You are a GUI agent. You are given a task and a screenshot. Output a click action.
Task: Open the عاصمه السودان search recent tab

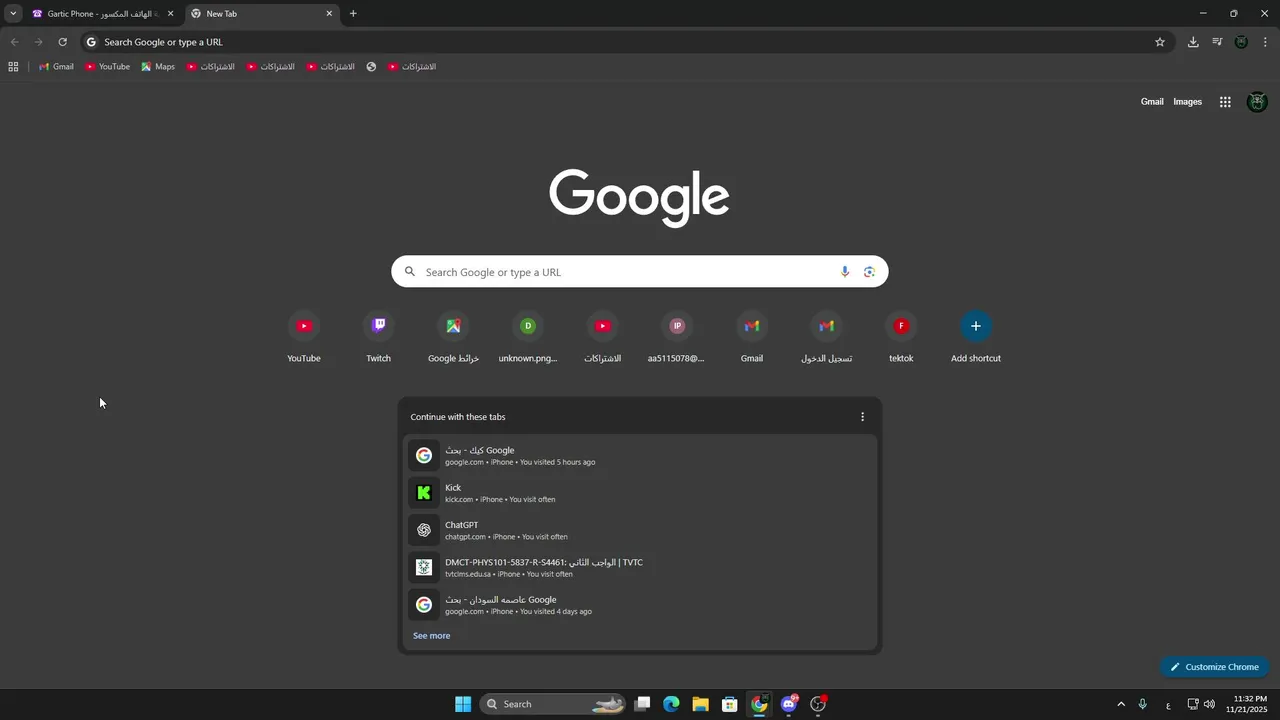[640, 605]
